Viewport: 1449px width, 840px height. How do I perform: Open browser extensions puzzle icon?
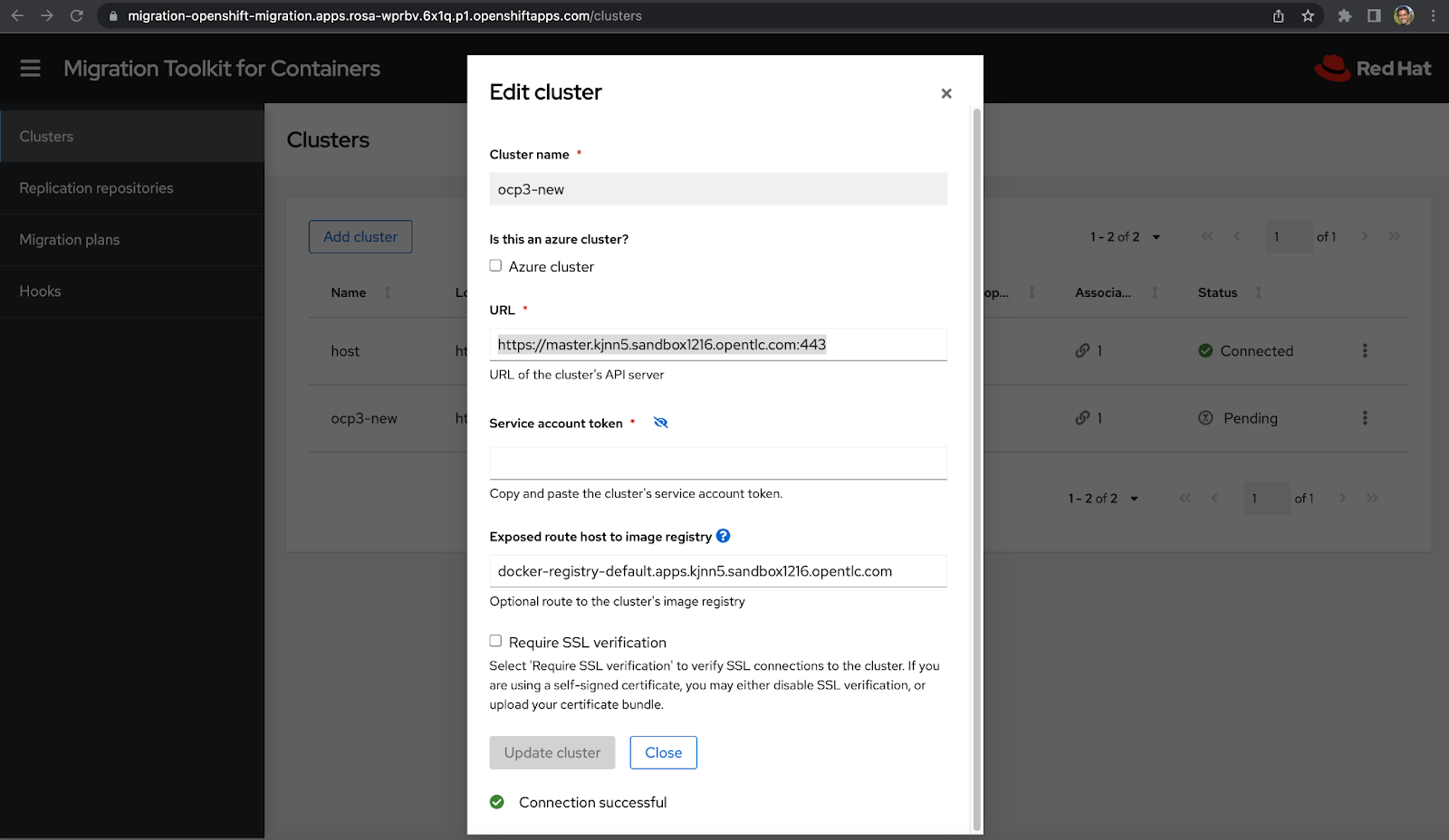pos(1345,16)
